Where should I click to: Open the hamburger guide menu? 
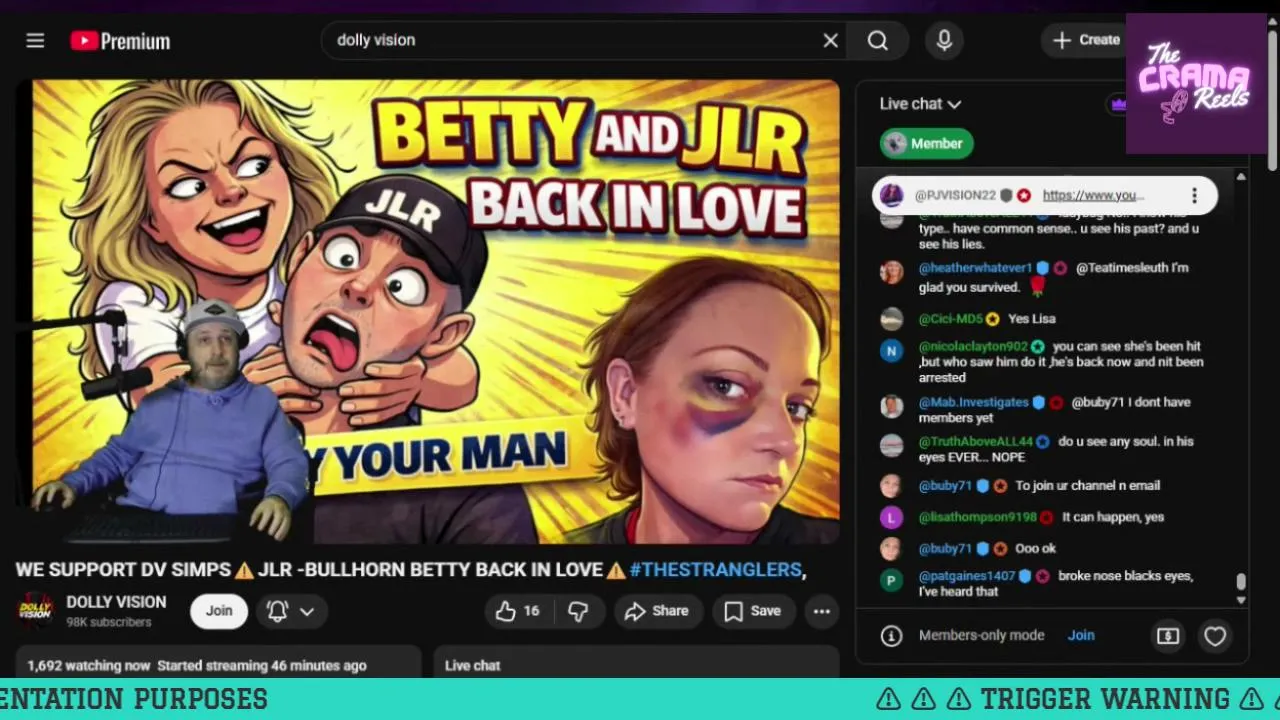tap(35, 40)
